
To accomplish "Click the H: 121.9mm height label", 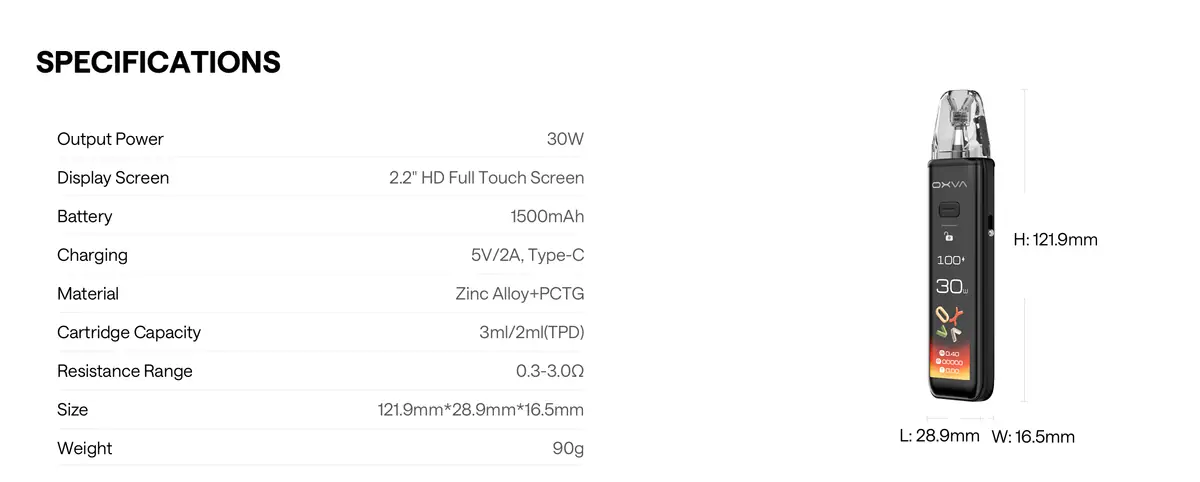I will pyautogui.click(x=1055, y=240).
